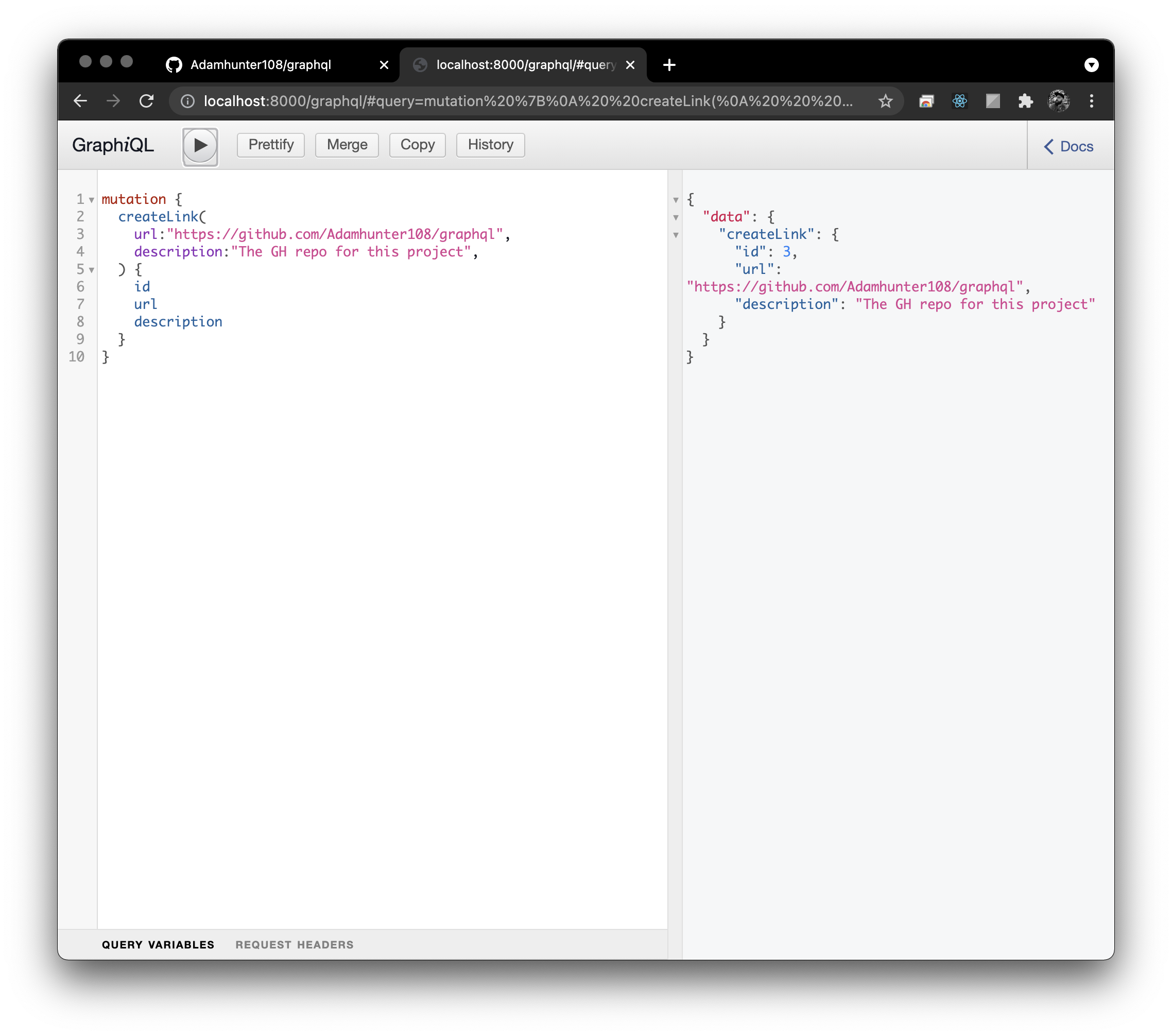Click the GitHub URL value in results
This screenshot has height=1036, width=1172.
tap(855, 287)
